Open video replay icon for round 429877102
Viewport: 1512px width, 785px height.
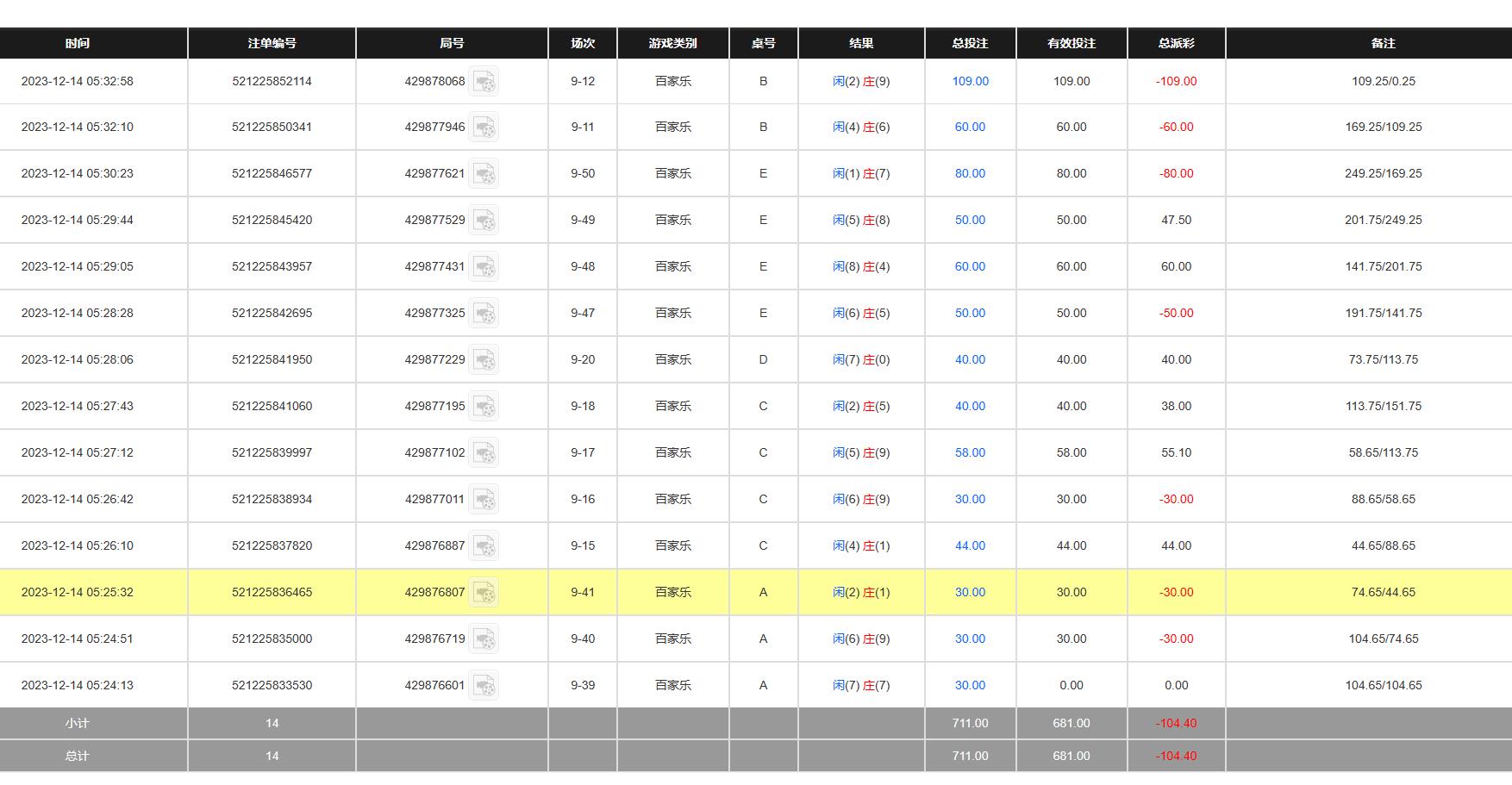(x=484, y=452)
